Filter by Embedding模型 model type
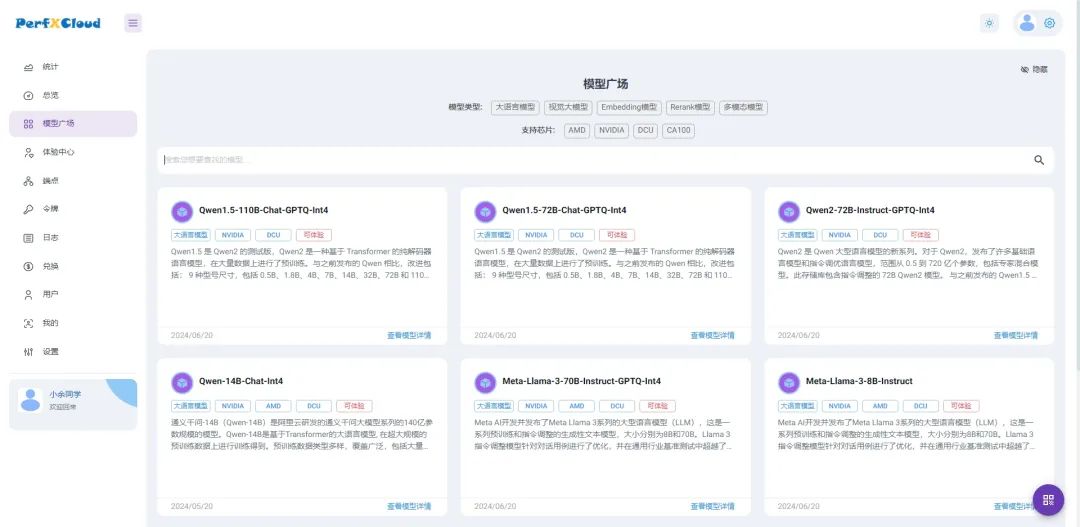 [629, 107]
